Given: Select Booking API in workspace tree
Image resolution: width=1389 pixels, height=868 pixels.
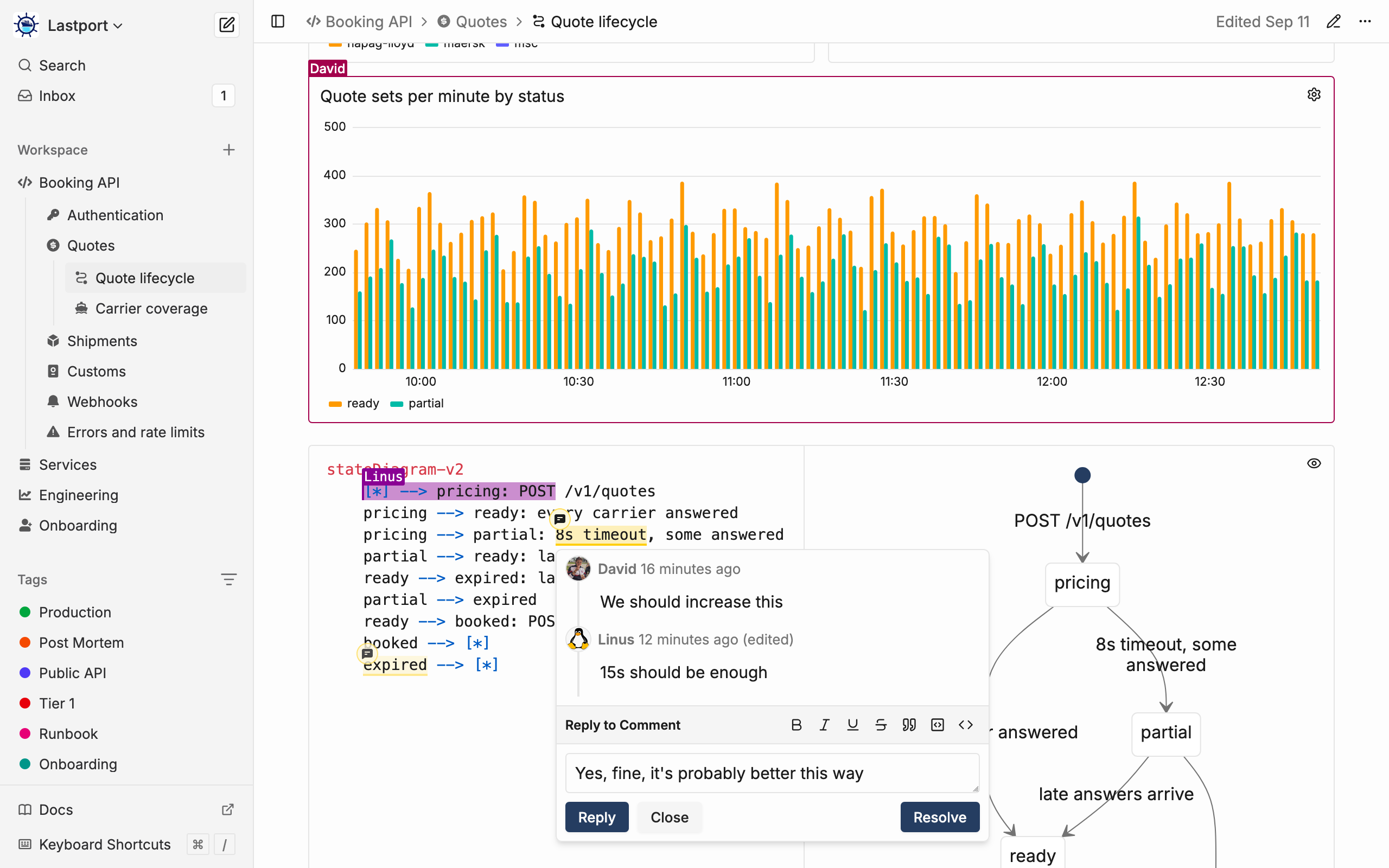Looking at the screenshot, I should pos(126,183).
